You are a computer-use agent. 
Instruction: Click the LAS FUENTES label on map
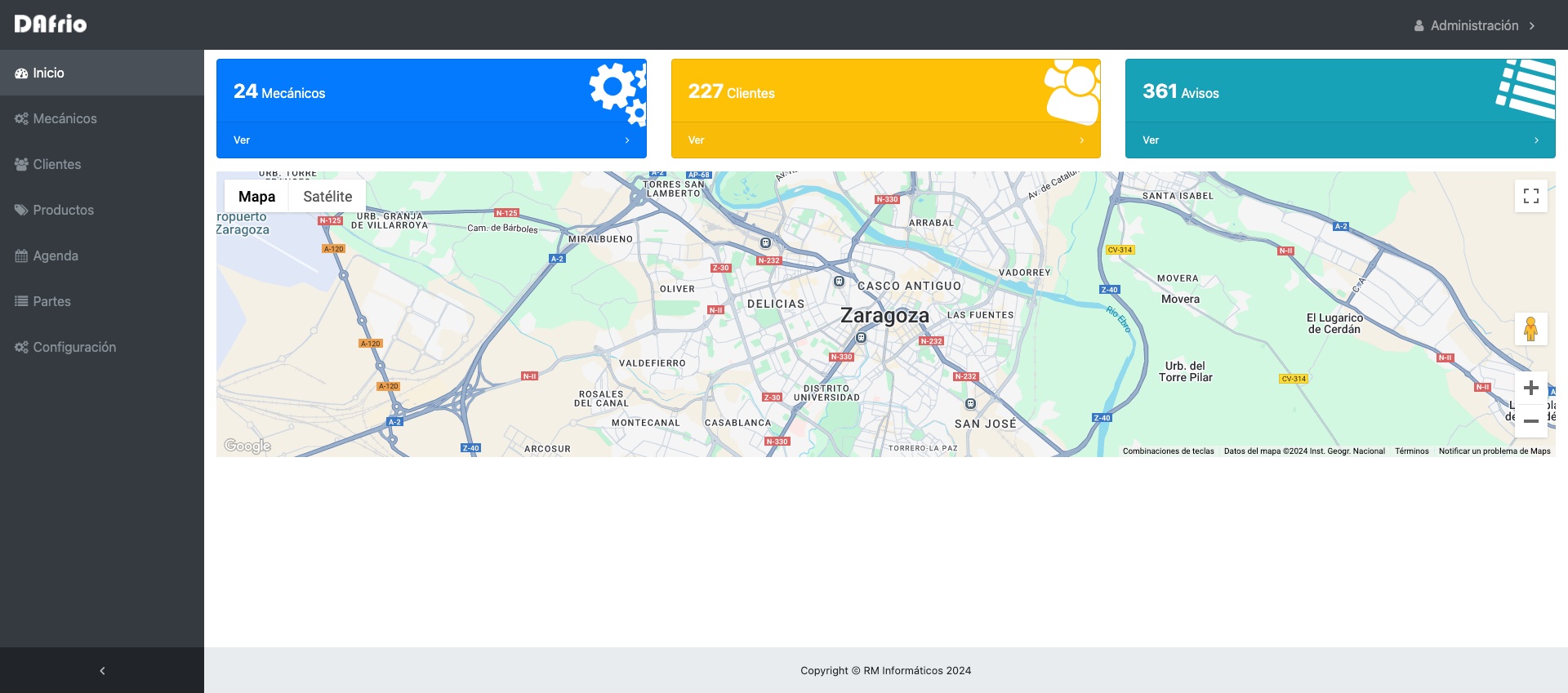pyautogui.click(x=980, y=315)
